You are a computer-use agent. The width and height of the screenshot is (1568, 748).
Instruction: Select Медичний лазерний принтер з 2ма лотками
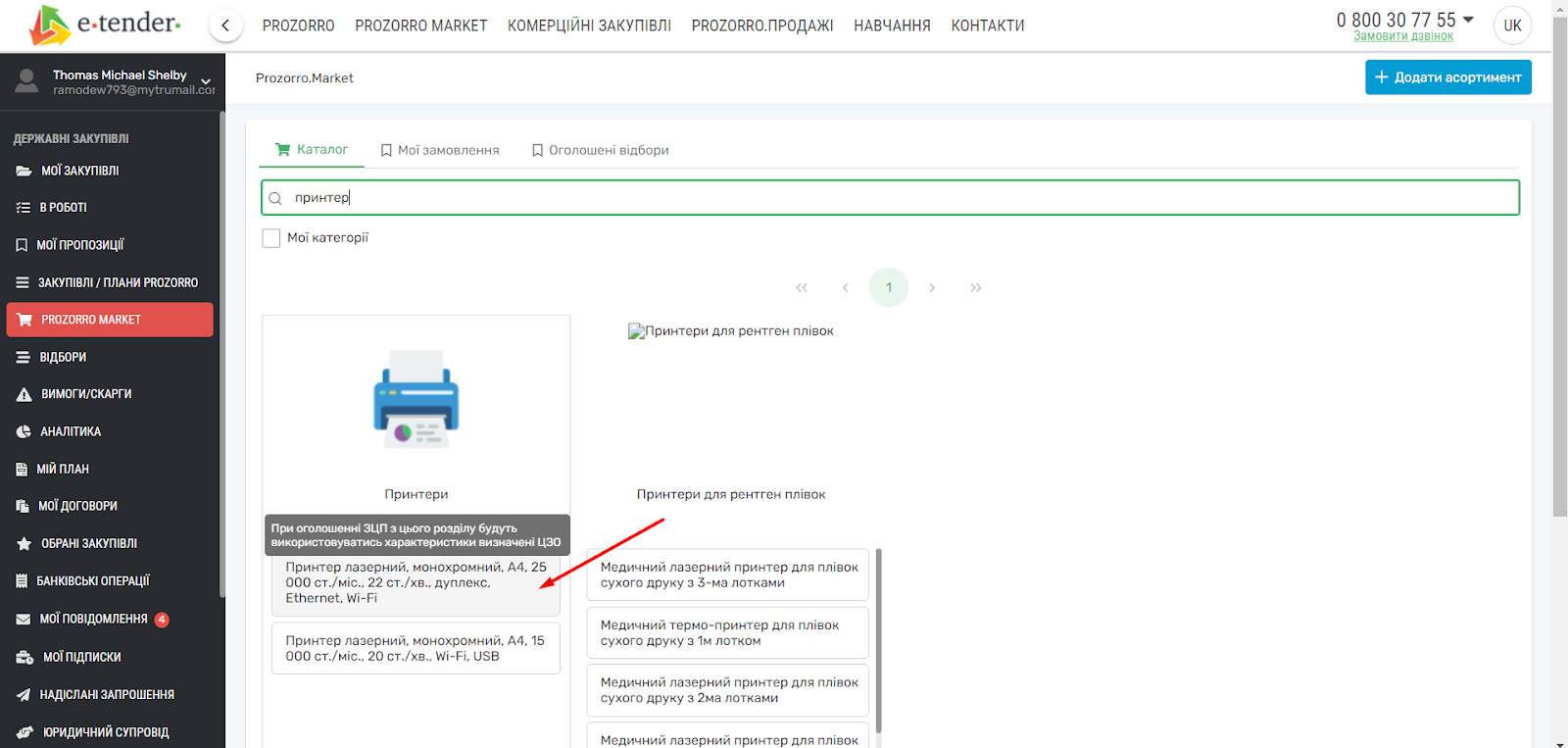(x=728, y=690)
